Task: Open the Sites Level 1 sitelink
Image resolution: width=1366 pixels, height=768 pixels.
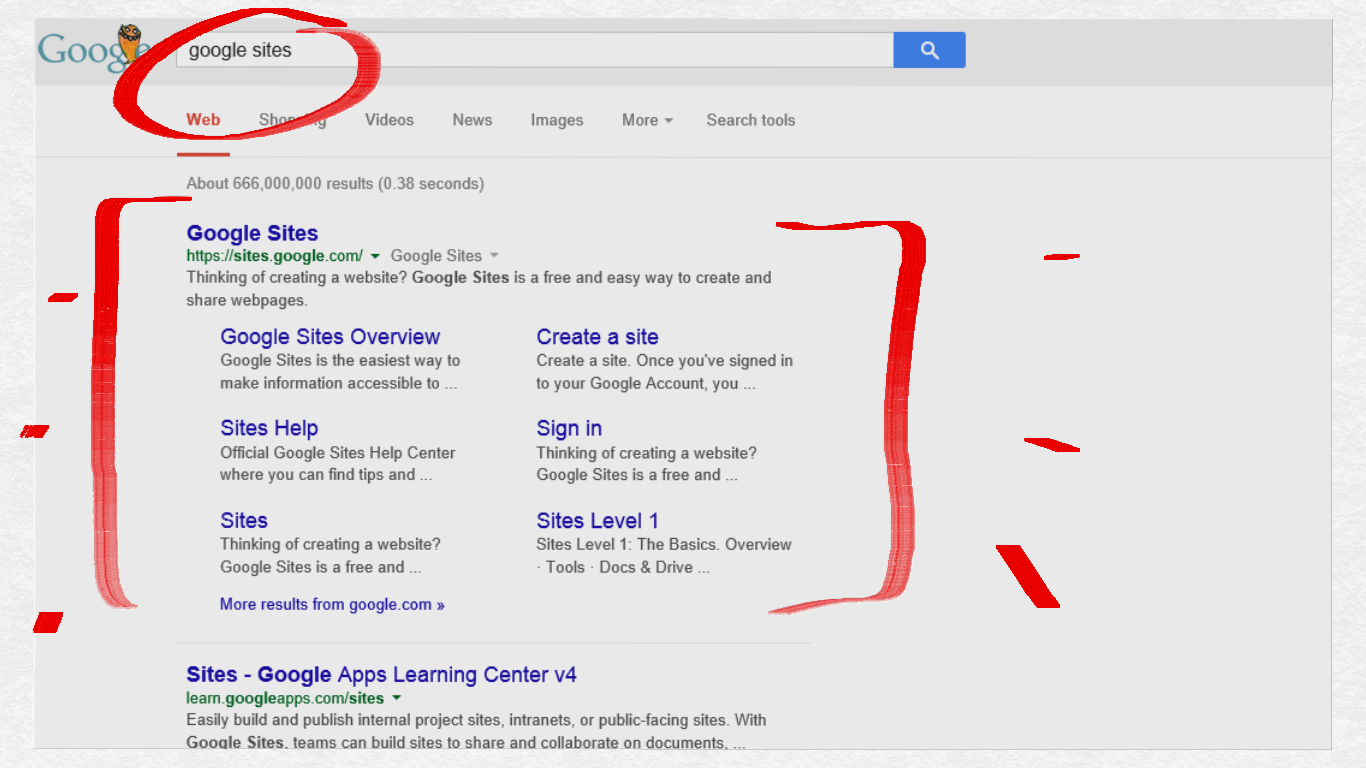Action: point(597,520)
